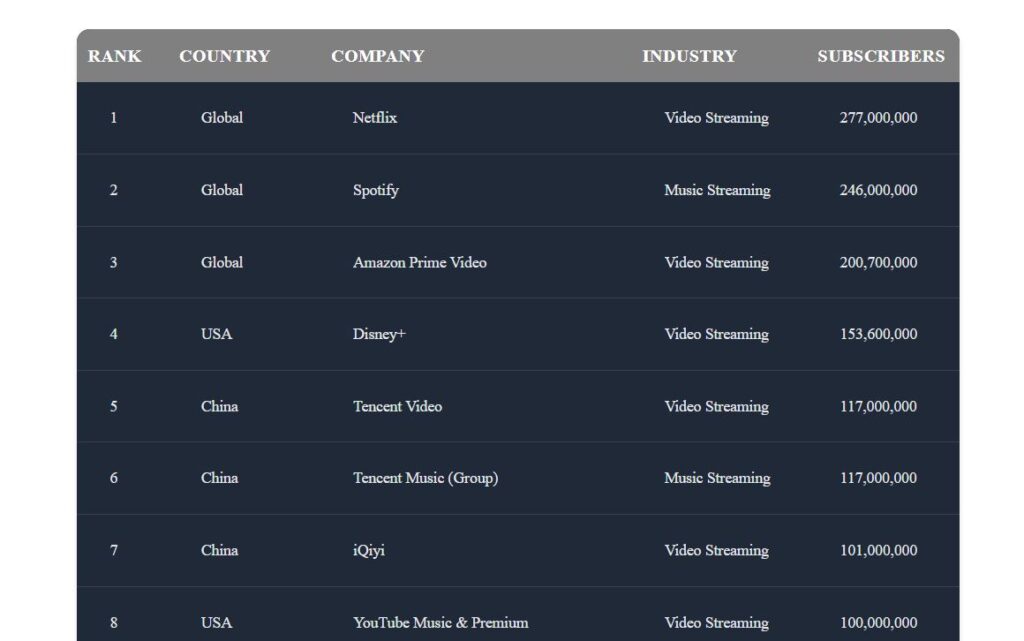The width and height of the screenshot is (1024, 641).
Task: Click the Video Streaming label for iQiyi
Action: (x=716, y=550)
